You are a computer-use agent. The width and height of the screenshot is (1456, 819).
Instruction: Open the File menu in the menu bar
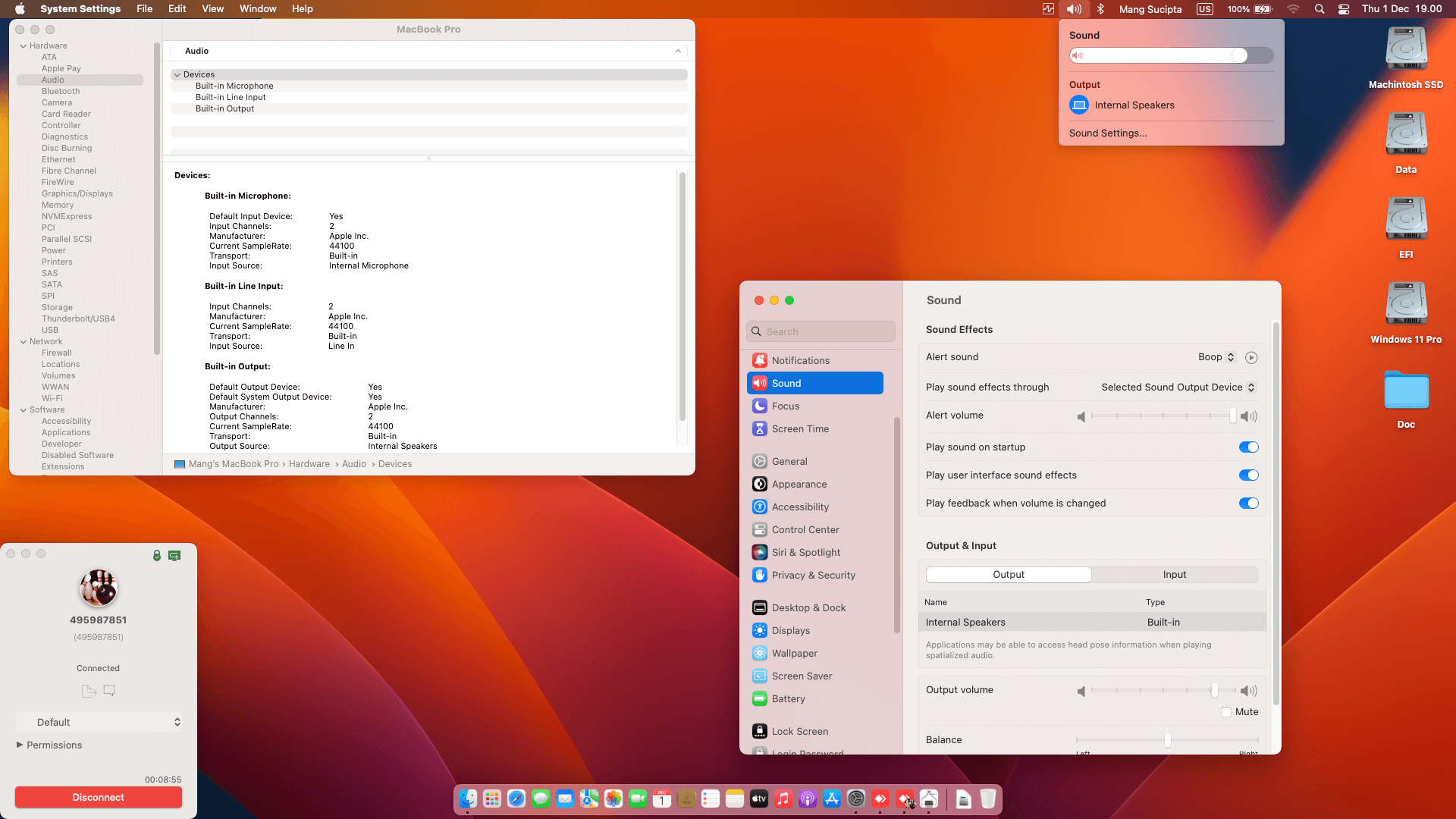pos(144,9)
